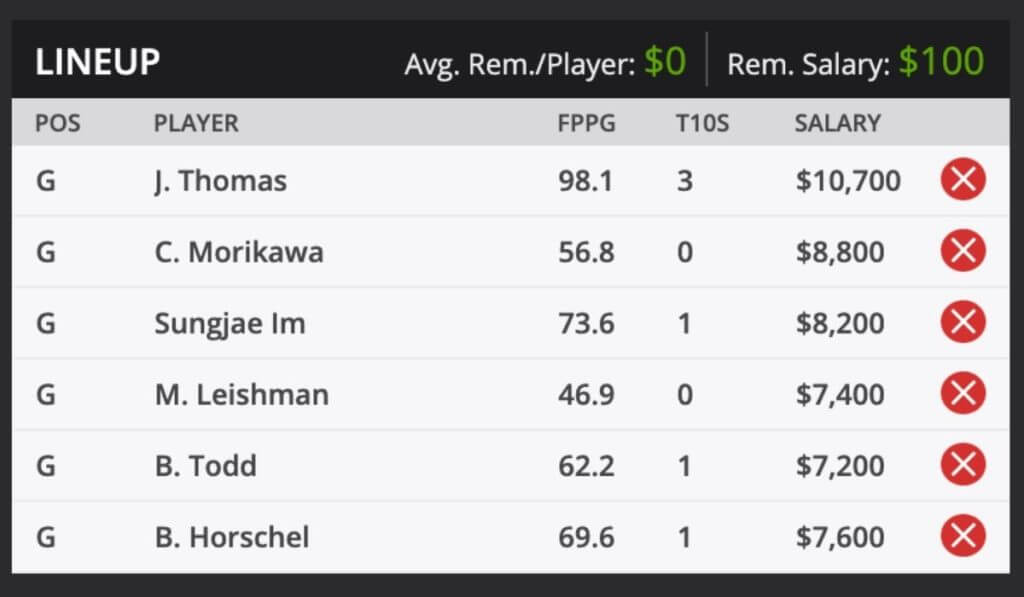
Task: Remove M. Leishman using the red X
Action: 962,394
